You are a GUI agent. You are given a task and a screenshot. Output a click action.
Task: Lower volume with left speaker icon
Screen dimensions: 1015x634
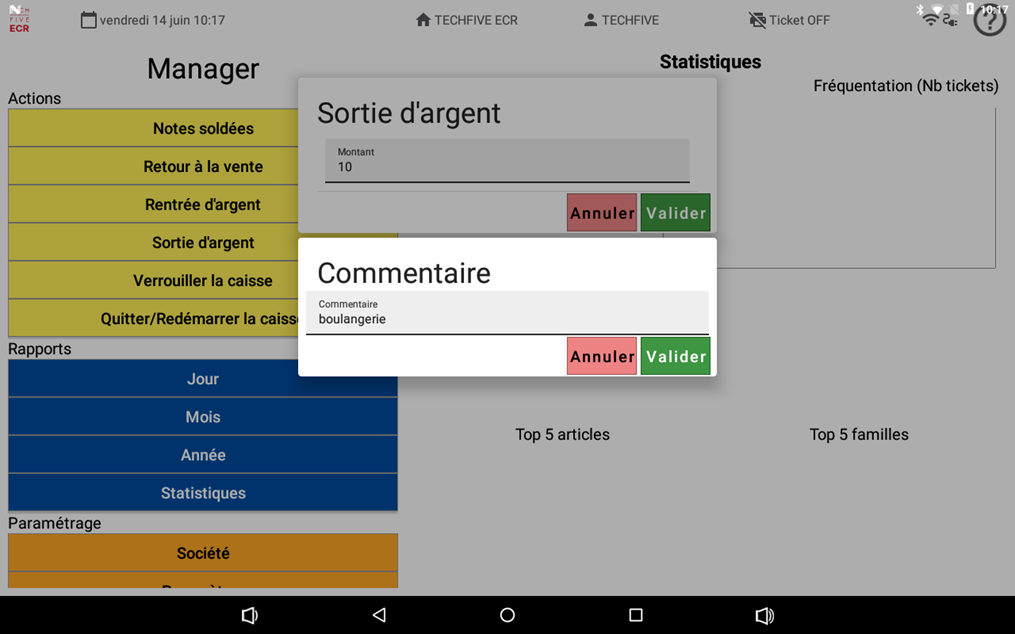point(250,615)
